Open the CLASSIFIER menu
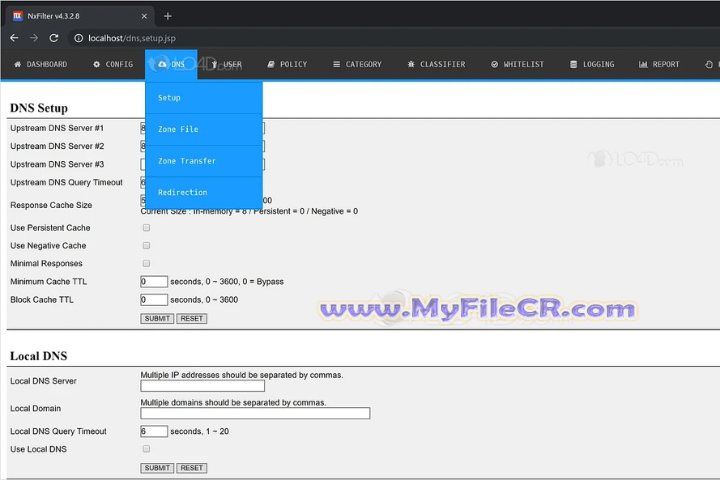The width and height of the screenshot is (720, 480). (436, 64)
